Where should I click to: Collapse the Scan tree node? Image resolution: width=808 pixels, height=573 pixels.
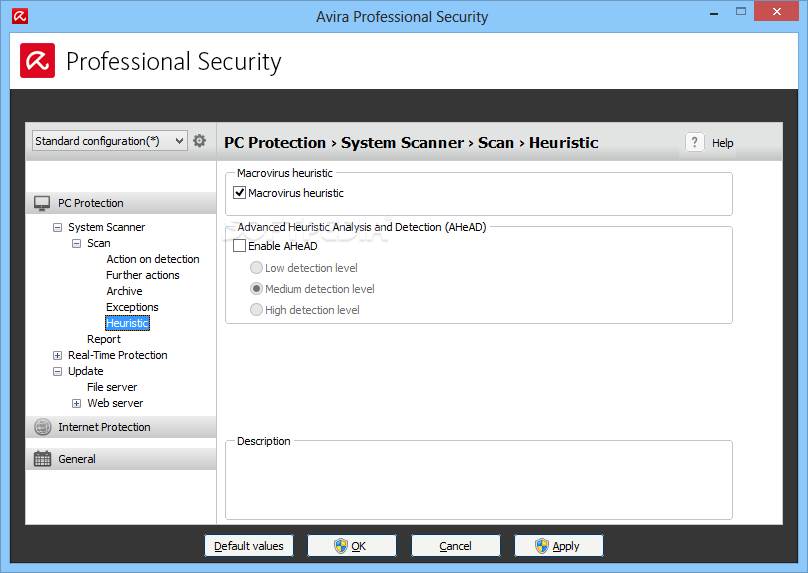pos(76,243)
